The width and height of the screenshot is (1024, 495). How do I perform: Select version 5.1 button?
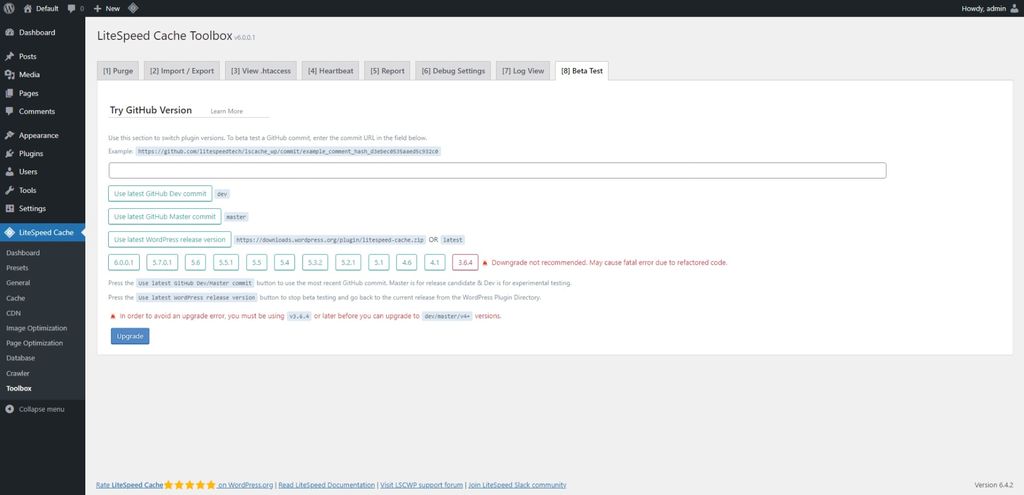(379, 263)
